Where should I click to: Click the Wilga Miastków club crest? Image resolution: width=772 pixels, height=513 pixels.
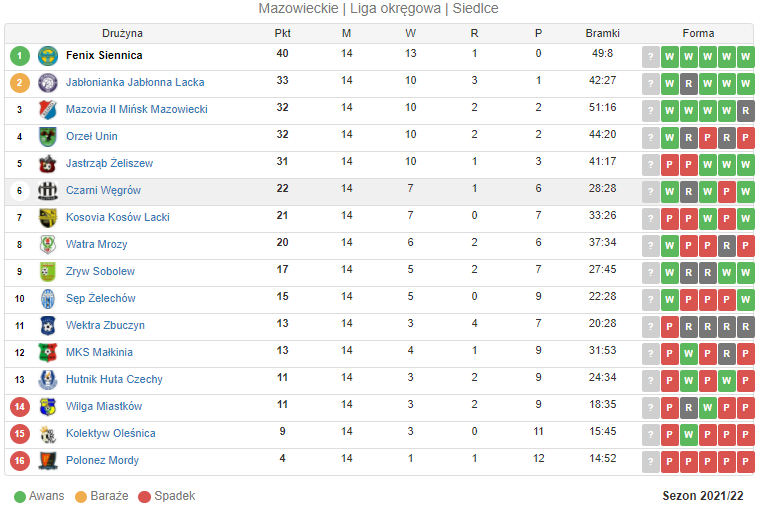pyautogui.click(x=48, y=407)
